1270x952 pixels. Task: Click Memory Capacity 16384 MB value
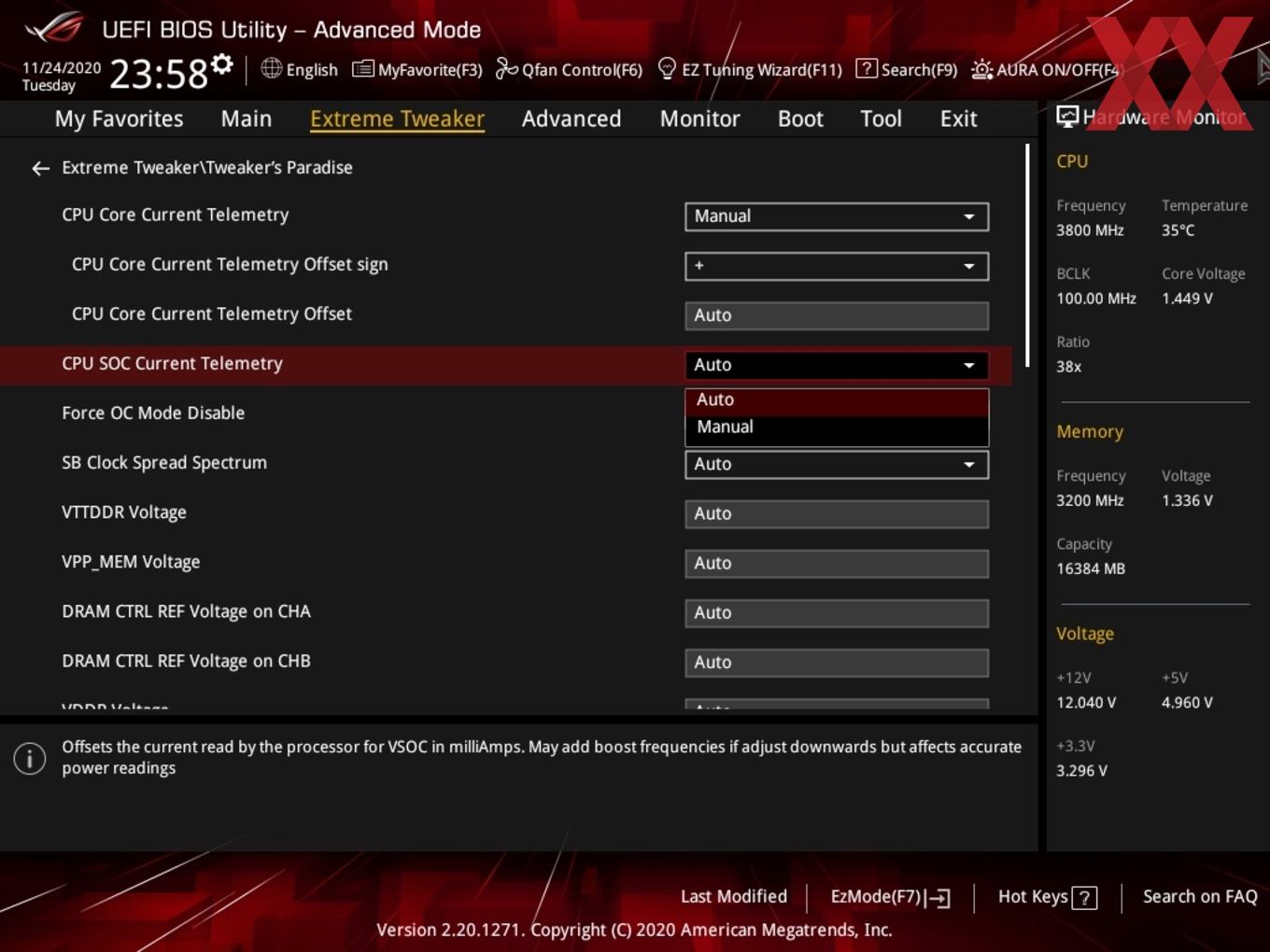click(x=1091, y=568)
